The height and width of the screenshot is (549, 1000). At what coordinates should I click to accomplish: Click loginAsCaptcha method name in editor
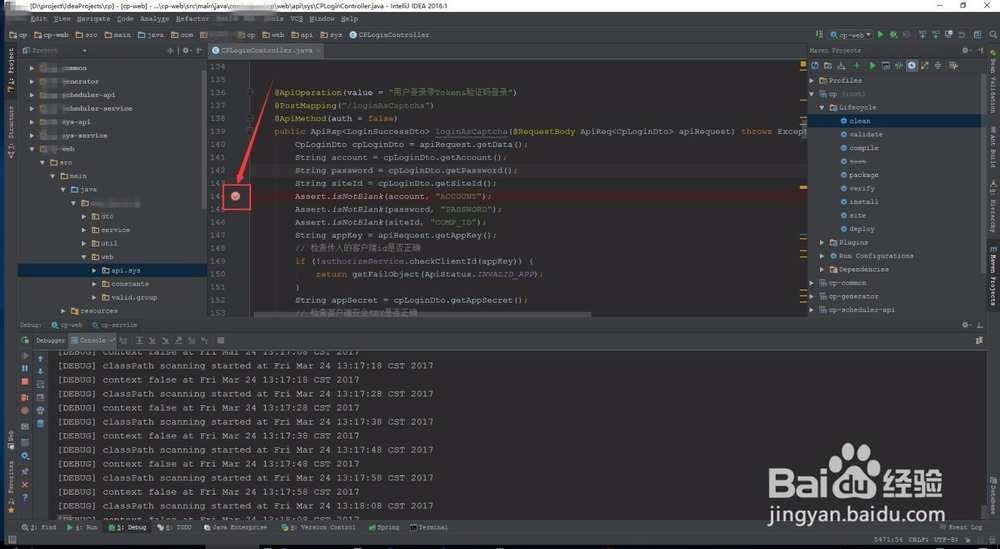coord(471,131)
